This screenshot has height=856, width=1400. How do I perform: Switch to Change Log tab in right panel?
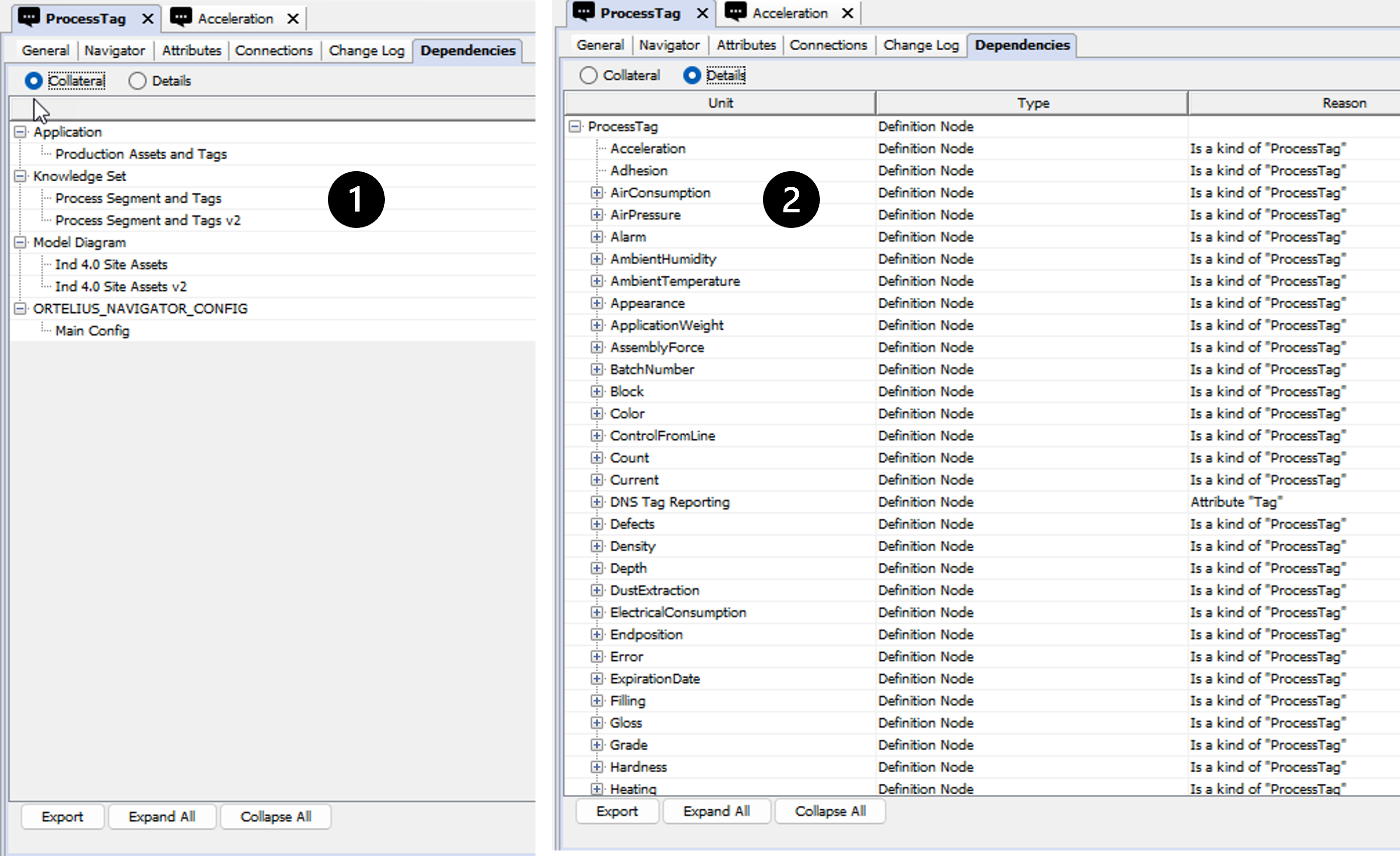pyautogui.click(x=920, y=45)
